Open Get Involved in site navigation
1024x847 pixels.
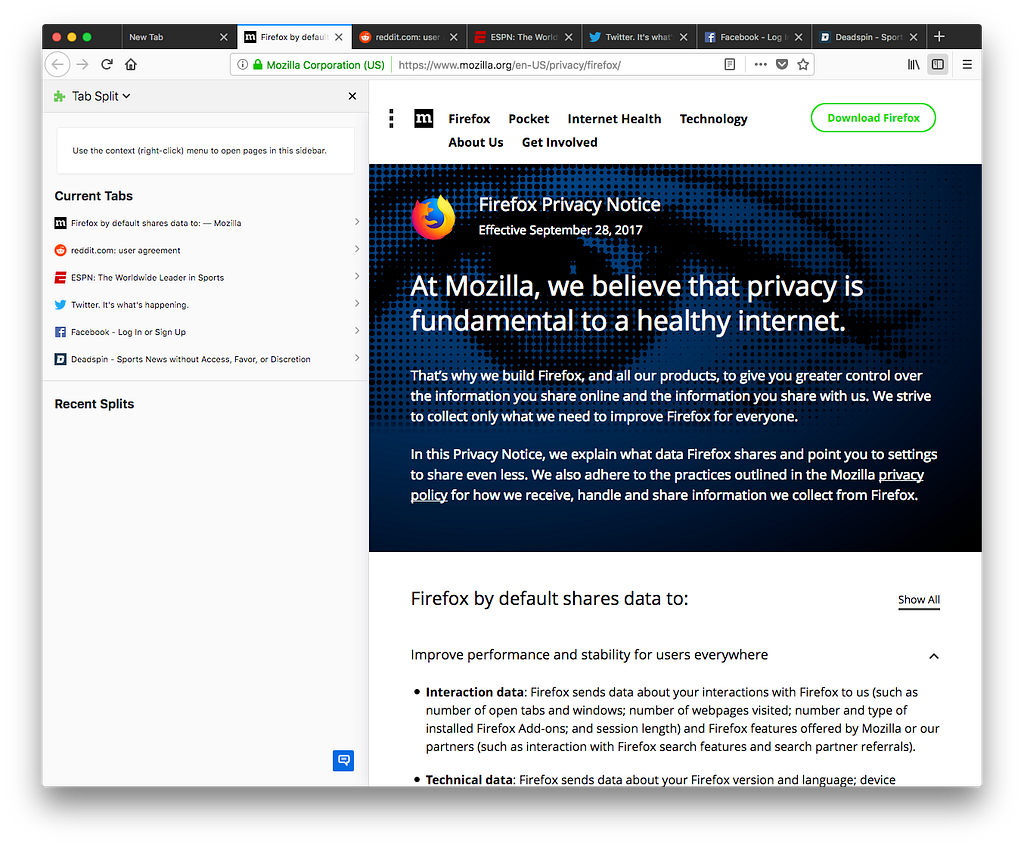pos(559,142)
